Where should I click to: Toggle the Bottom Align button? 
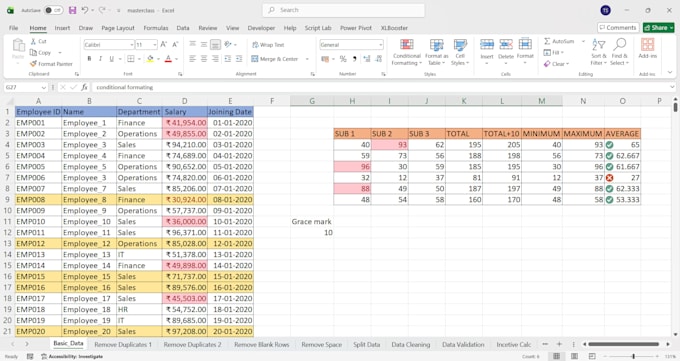(215, 44)
